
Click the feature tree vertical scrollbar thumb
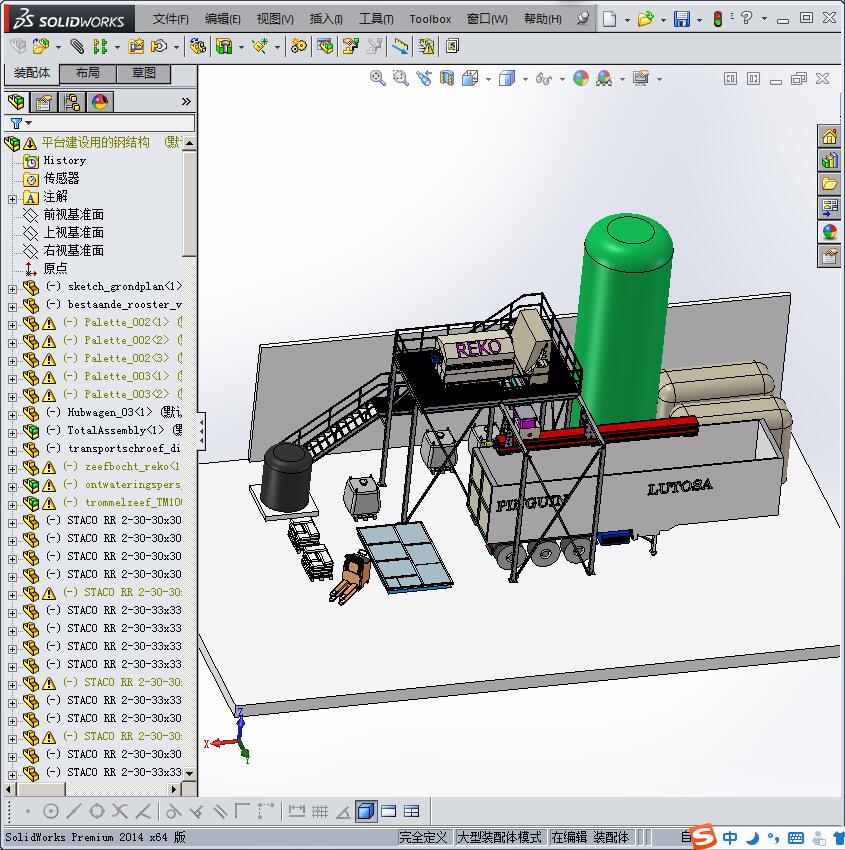tap(190, 205)
